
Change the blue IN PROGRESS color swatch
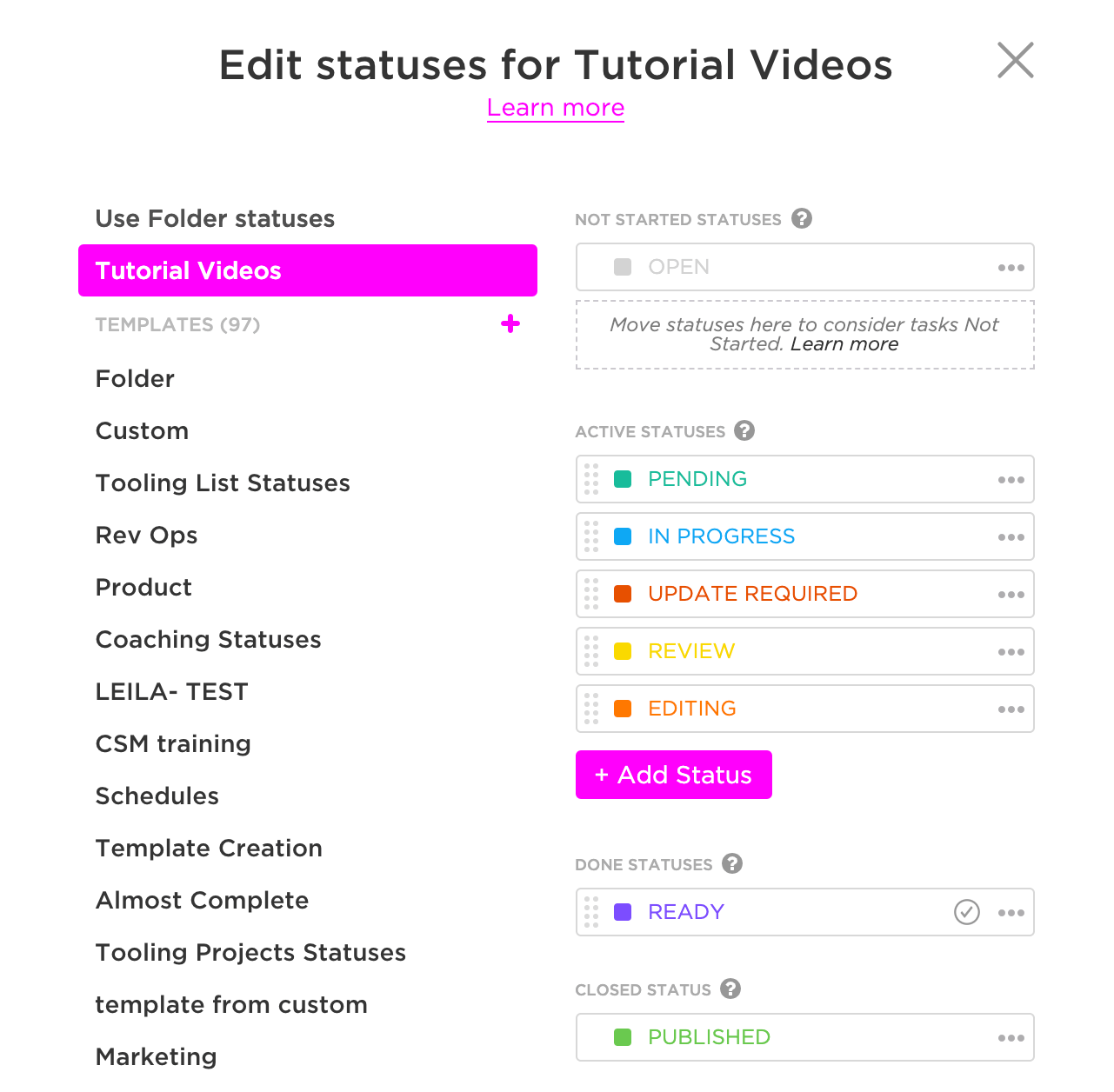click(x=623, y=536)
